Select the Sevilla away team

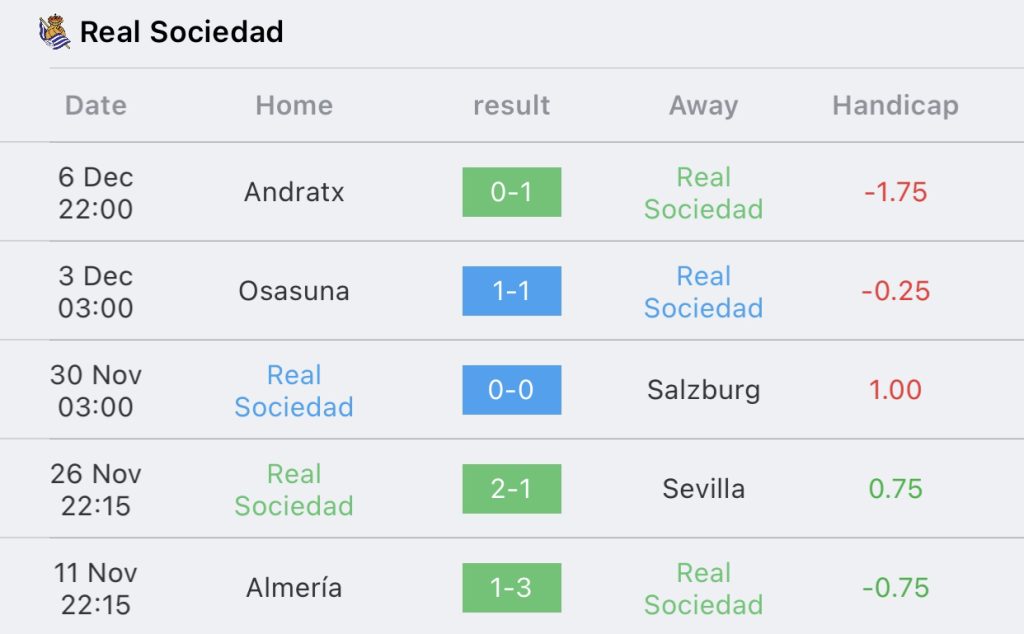pos(703,489)
